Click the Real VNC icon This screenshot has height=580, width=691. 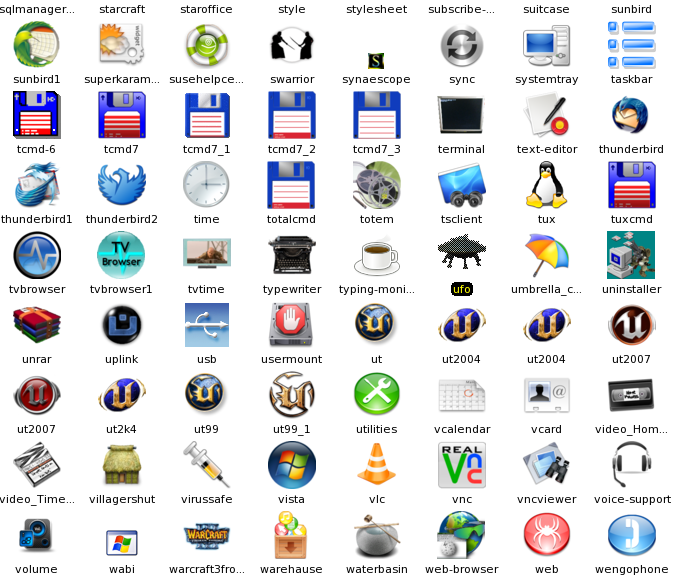pos(462,465)
